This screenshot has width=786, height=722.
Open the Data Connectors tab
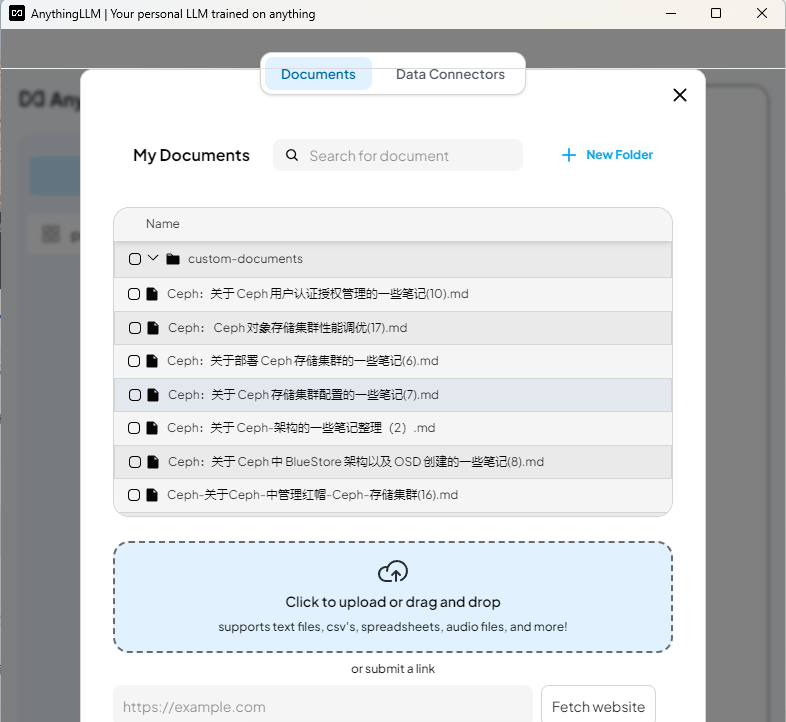[x=450, y=74]
